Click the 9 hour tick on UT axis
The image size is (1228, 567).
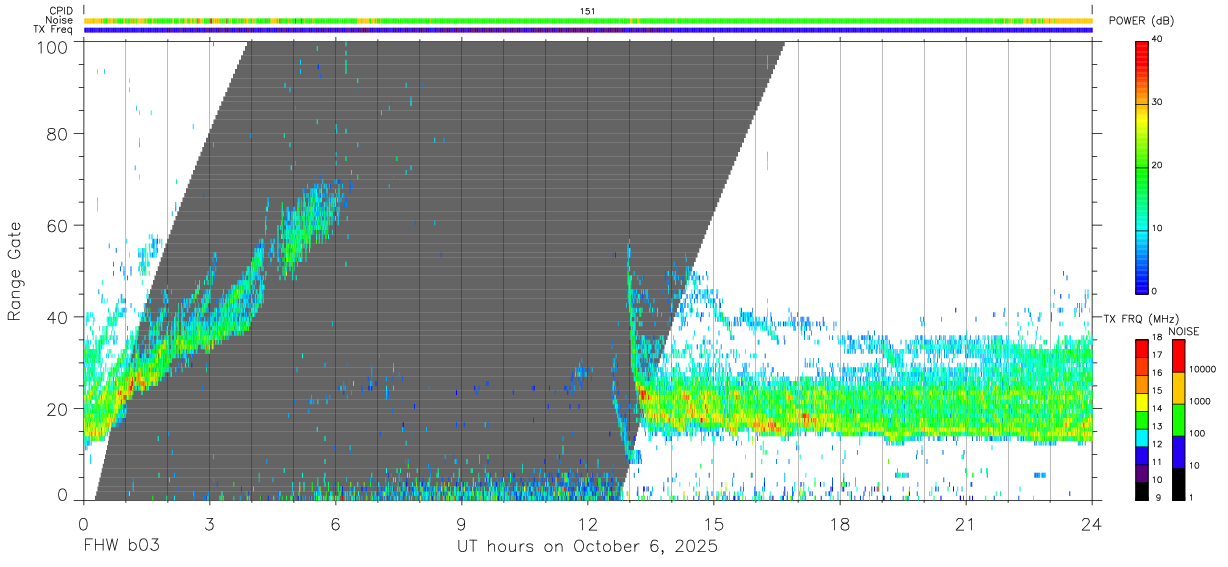point(462,524)
